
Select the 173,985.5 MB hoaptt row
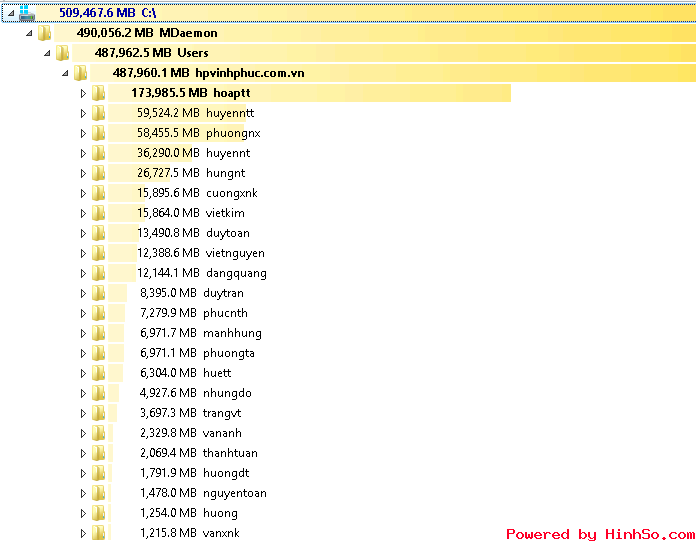309,93
